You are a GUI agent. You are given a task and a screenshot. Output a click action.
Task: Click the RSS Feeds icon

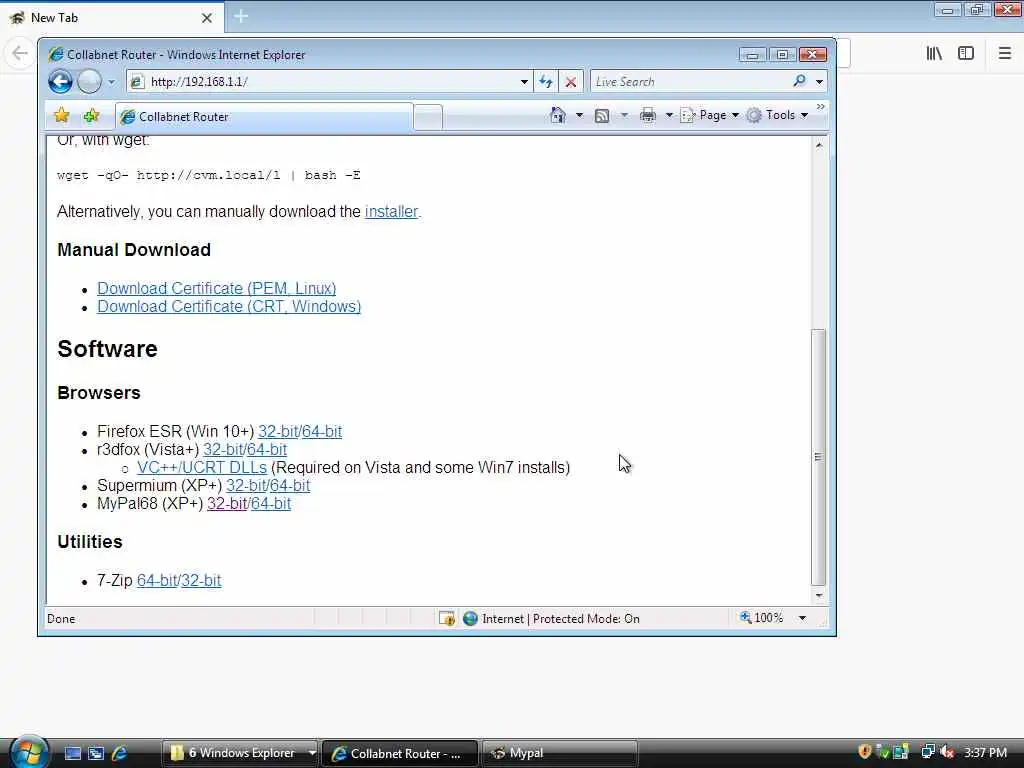pos(602,116)
